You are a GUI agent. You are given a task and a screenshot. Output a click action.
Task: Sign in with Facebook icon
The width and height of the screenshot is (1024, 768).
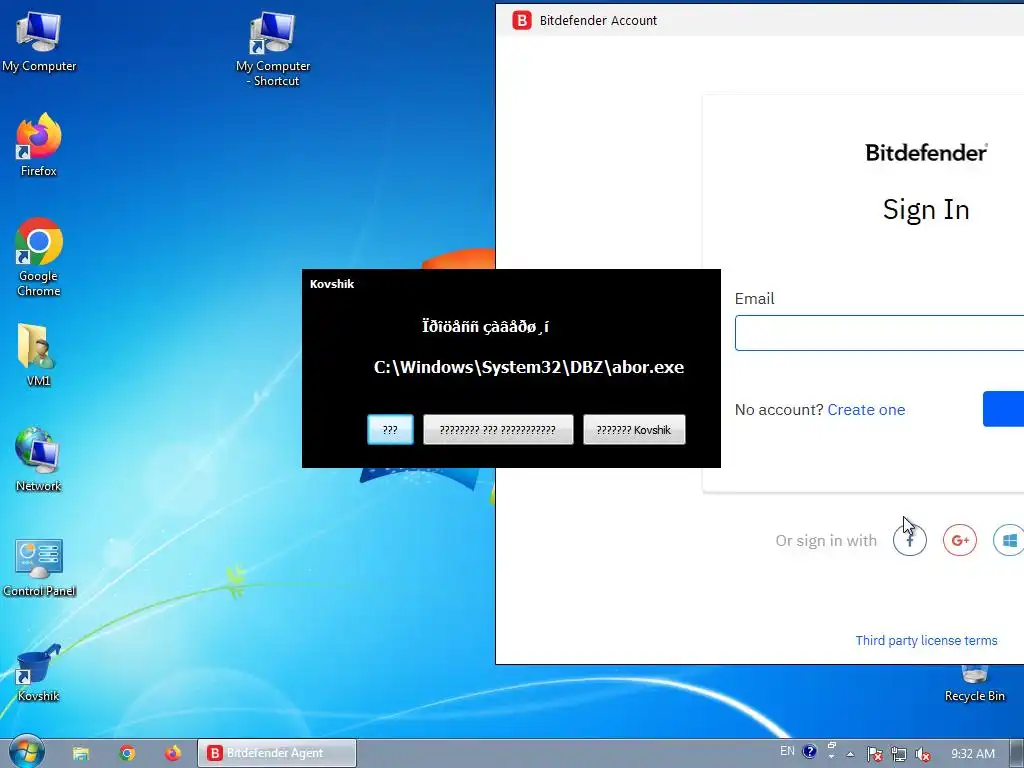(x=910, y=540)
